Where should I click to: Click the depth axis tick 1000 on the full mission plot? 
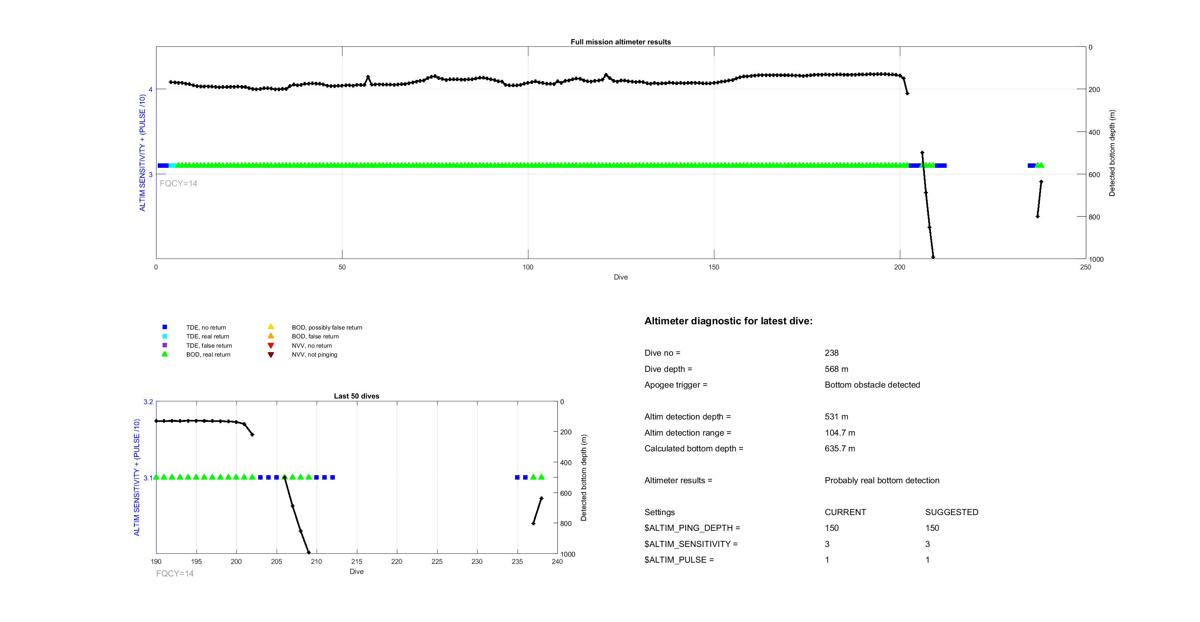(1096, 259)
